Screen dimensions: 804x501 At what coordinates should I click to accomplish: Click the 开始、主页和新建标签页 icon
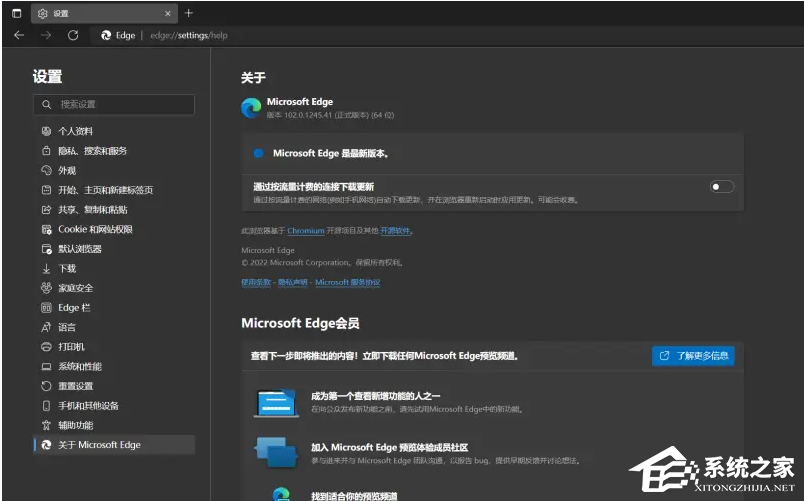46,190
